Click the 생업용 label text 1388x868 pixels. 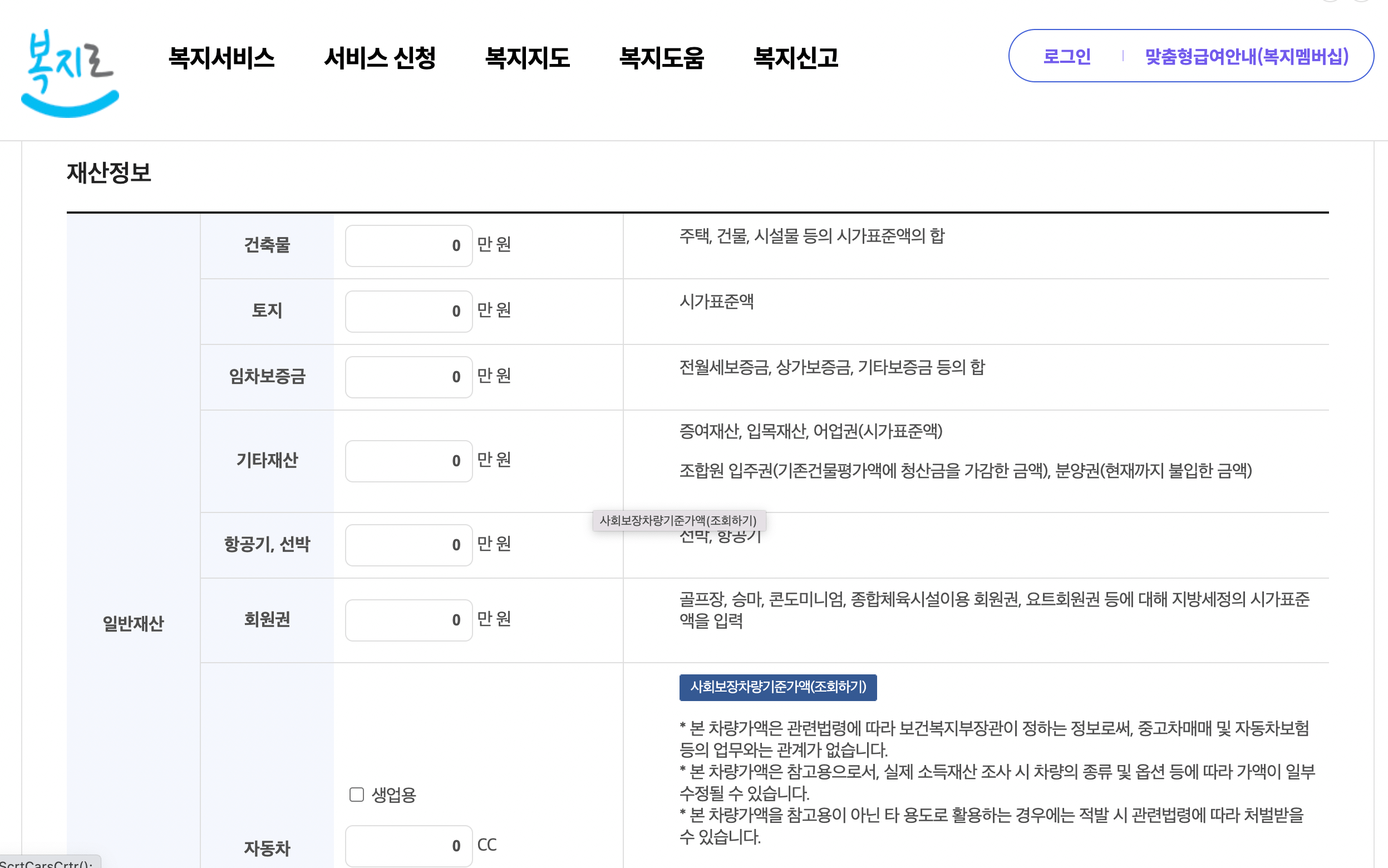pyautogui.click(x=394, y=795)
